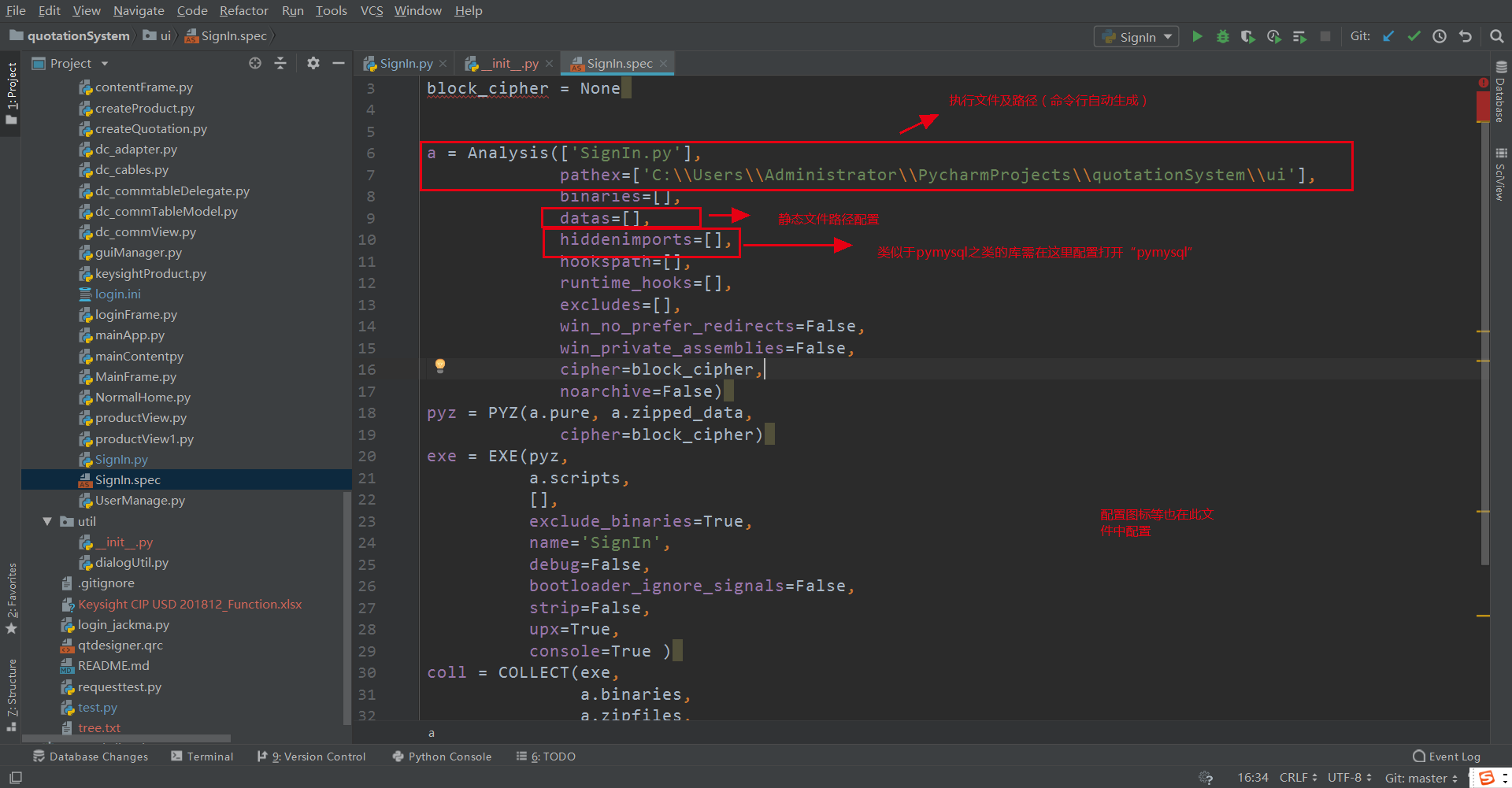Open Search Everywhere magnifier icon
The height and width of the screenshot is (788, 1512).
[x=1497, y=36]
